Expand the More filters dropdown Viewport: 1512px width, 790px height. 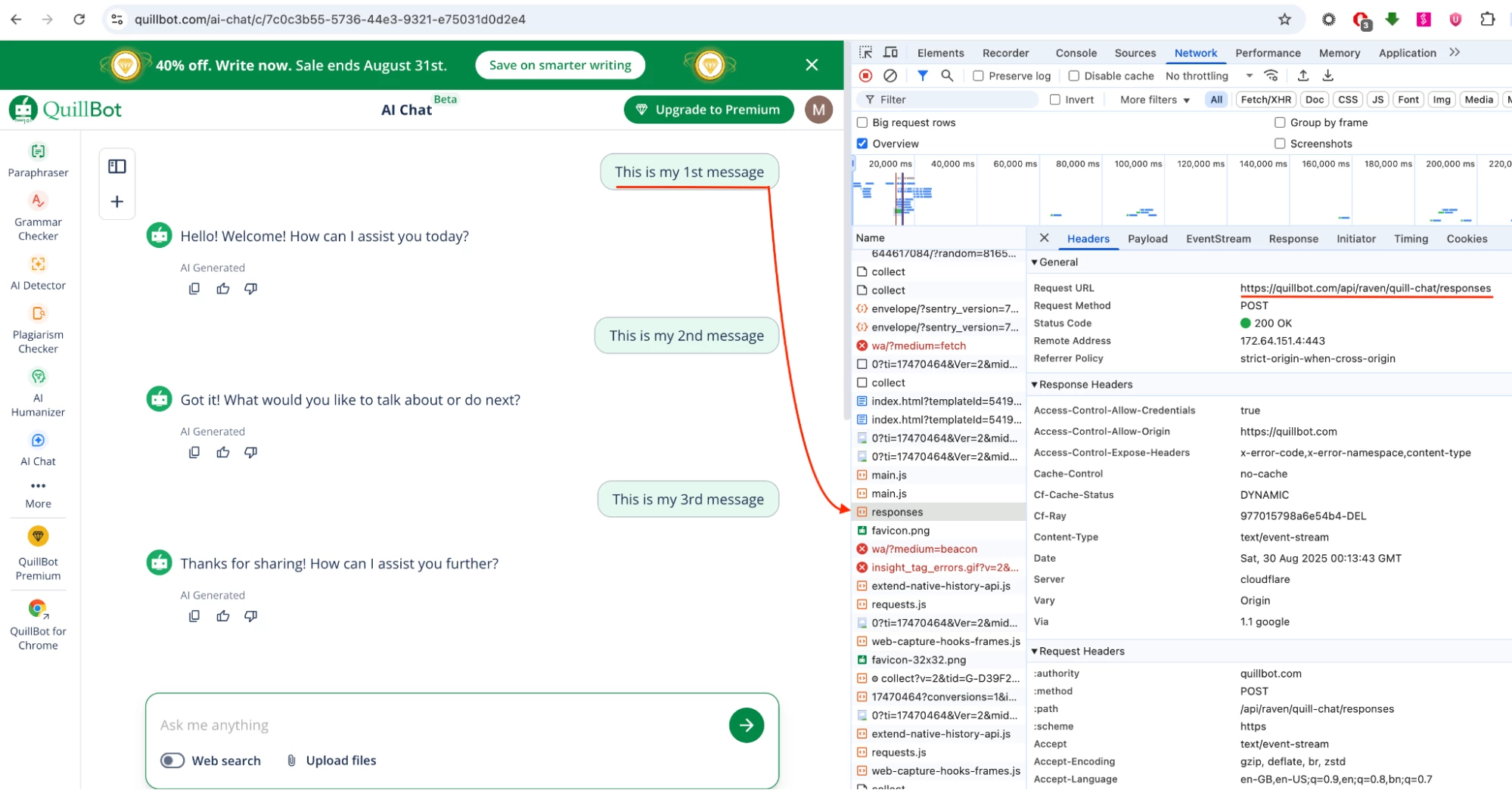[x=1151, y=99]
